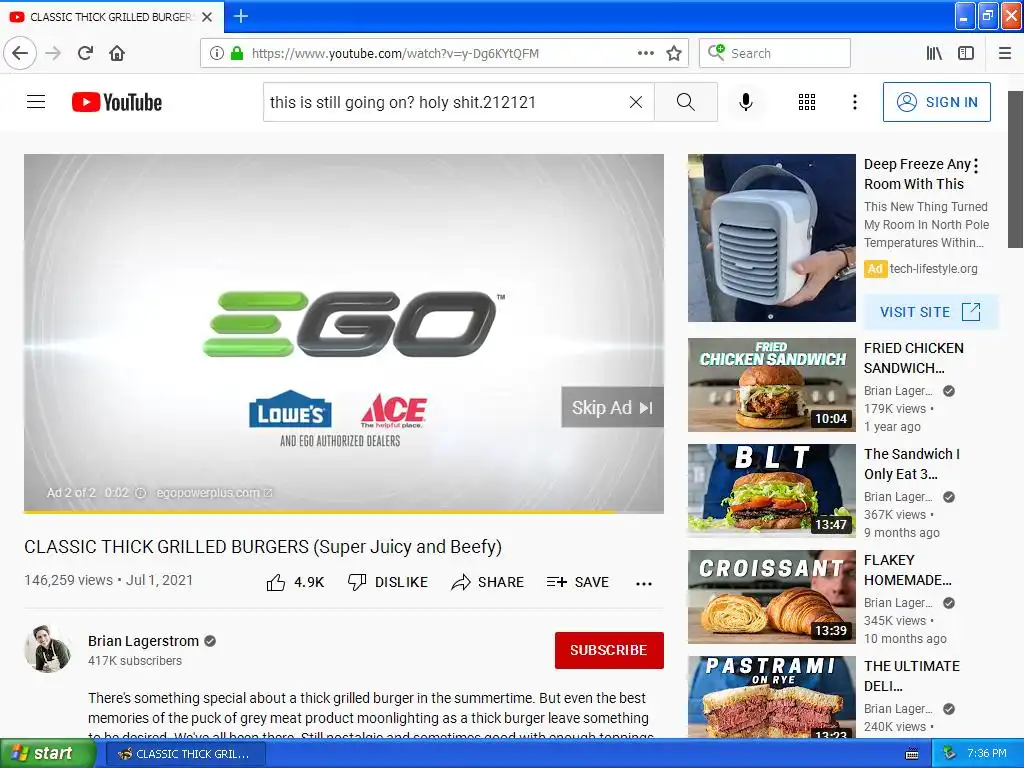Click the SIGN IN button
Screen dimensions: 1024x768
click(936, 102)
